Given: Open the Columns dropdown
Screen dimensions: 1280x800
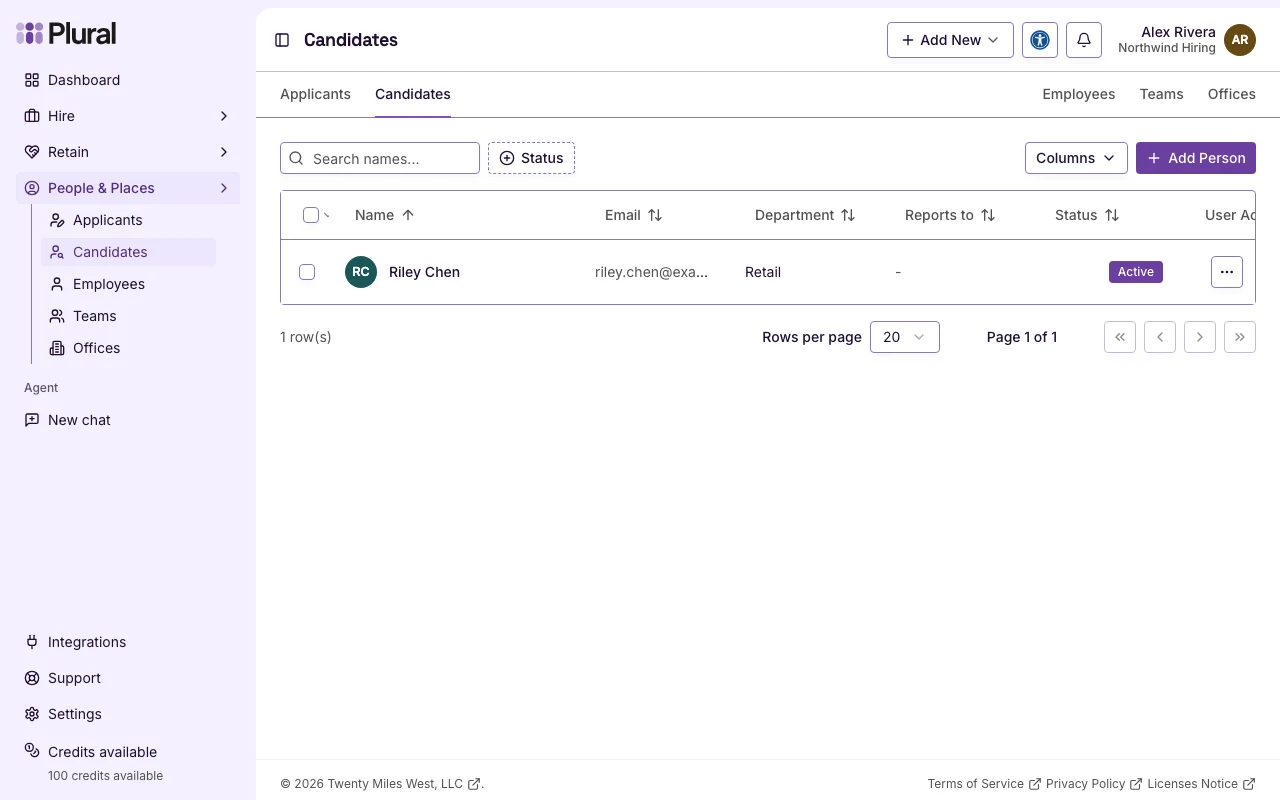Looking at the screenshot, I should pos(1076,158).
